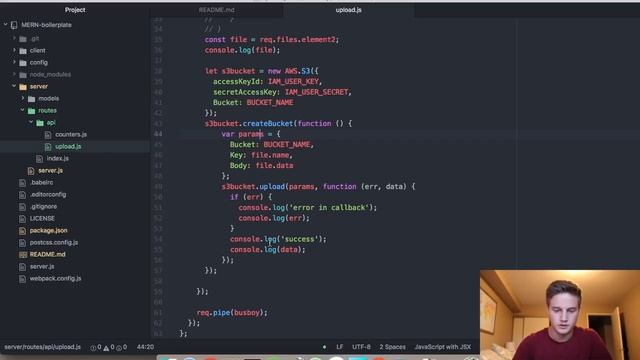
Task: Expand the .git folder chevron
Action: click(14, 38)
